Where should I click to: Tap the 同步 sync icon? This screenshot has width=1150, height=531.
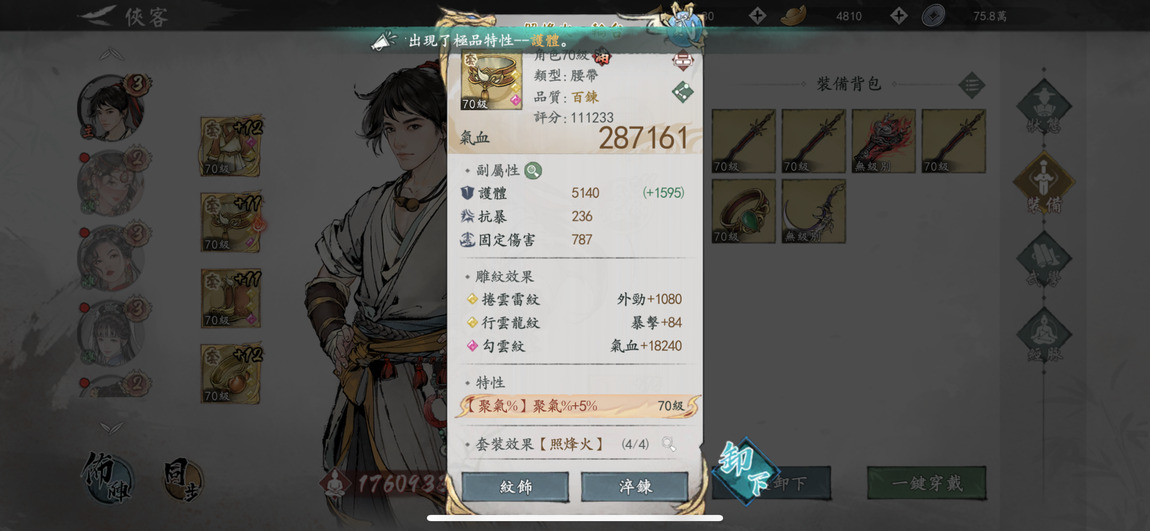coord(182,480)
